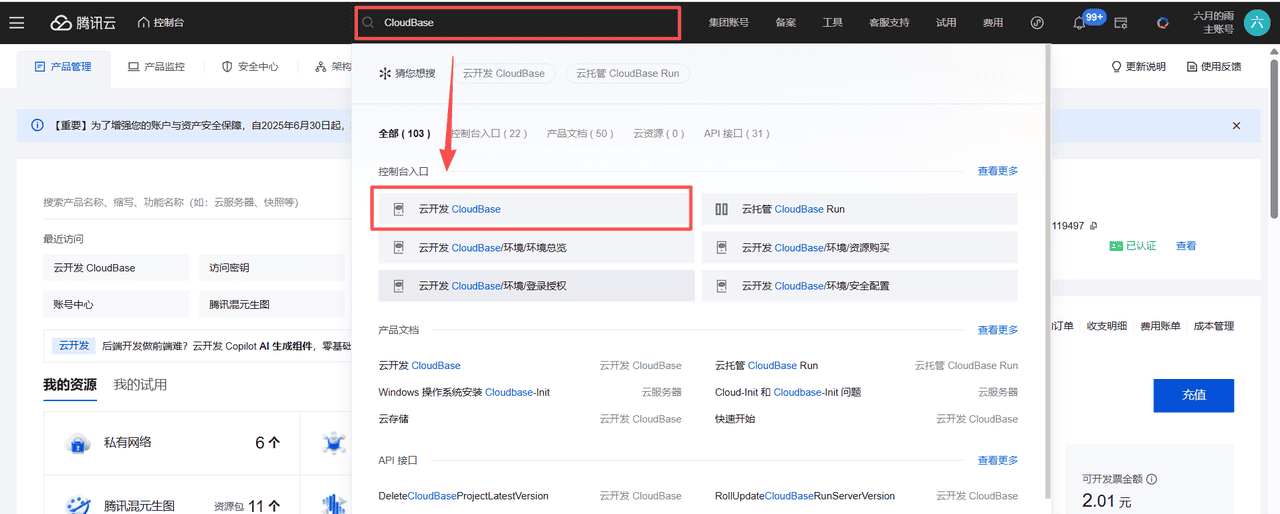Open the hamburger navigation menu
1280x514 pixels.
[x=17, y=22]
